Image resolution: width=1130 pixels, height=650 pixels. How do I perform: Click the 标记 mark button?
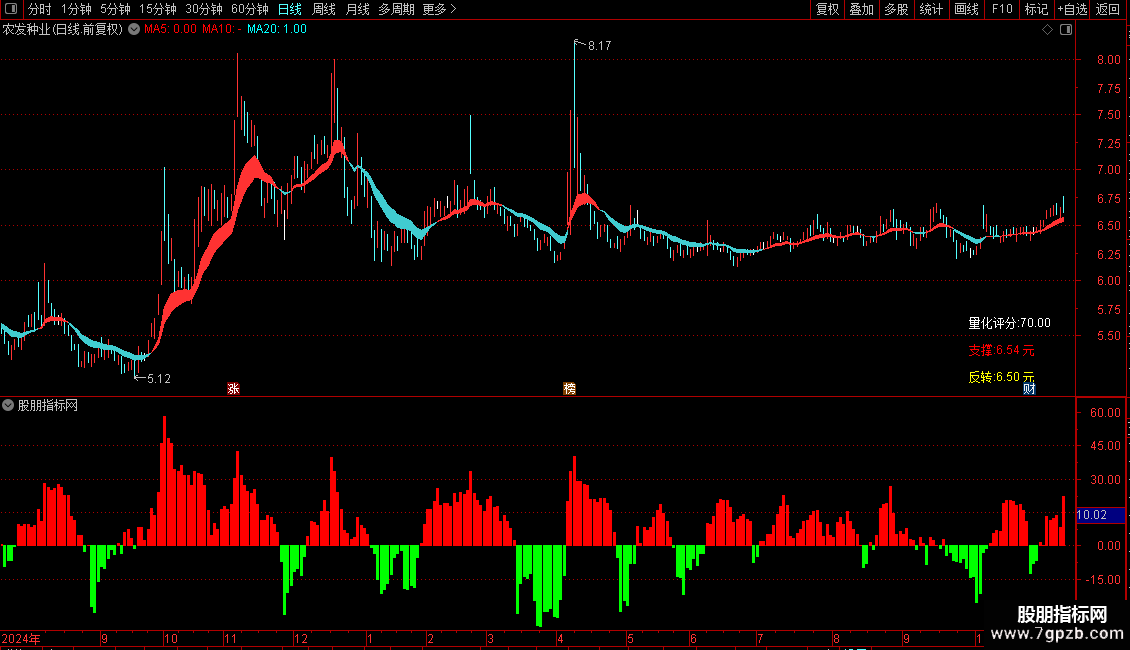pyautogui.click(x=1036, y=9)
